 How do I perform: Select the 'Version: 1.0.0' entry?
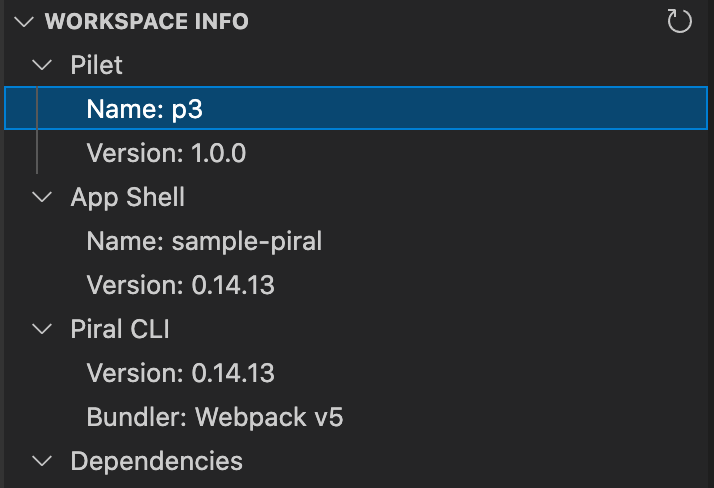(356, 152)
